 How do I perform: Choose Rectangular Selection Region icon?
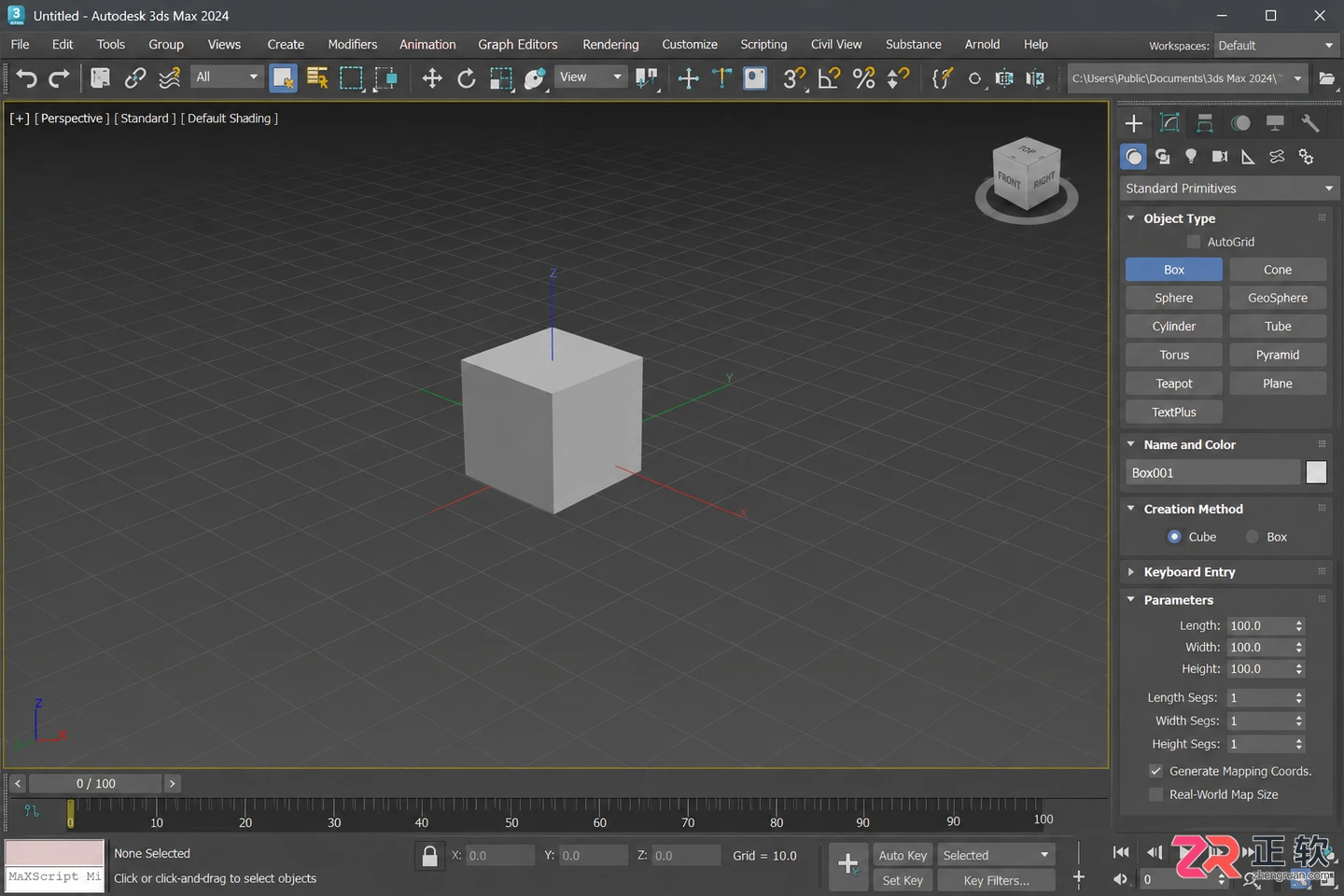pos(351,78)
